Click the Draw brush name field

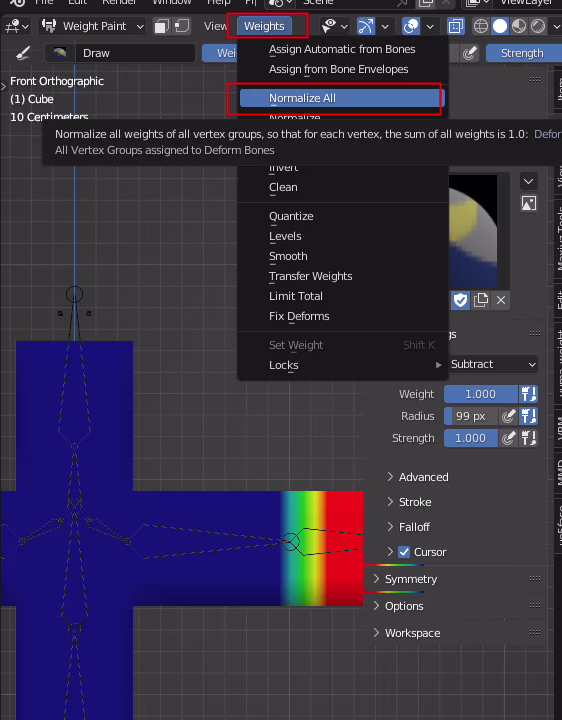[135, 53]
